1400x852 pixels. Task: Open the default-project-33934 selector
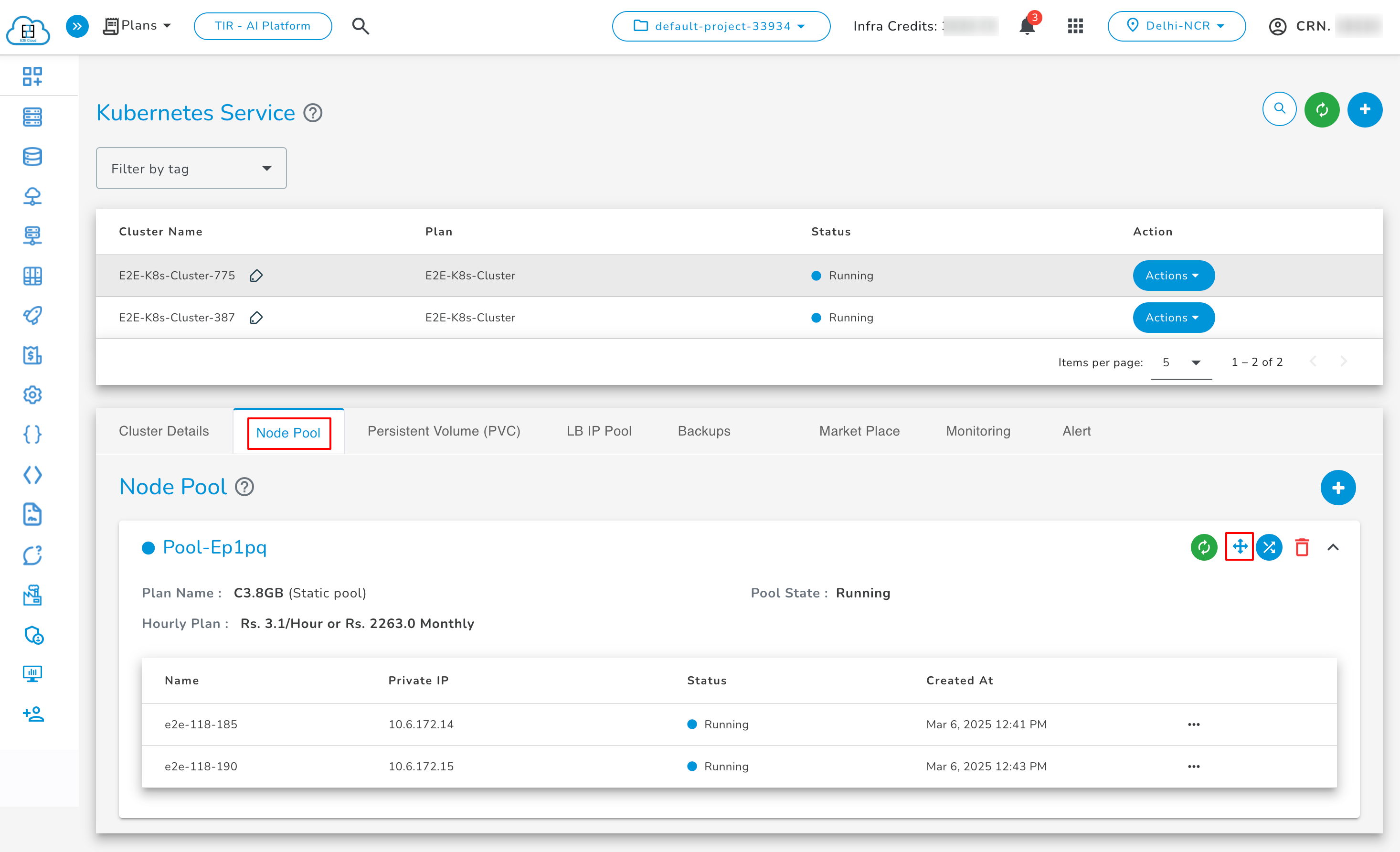[721, 26]
